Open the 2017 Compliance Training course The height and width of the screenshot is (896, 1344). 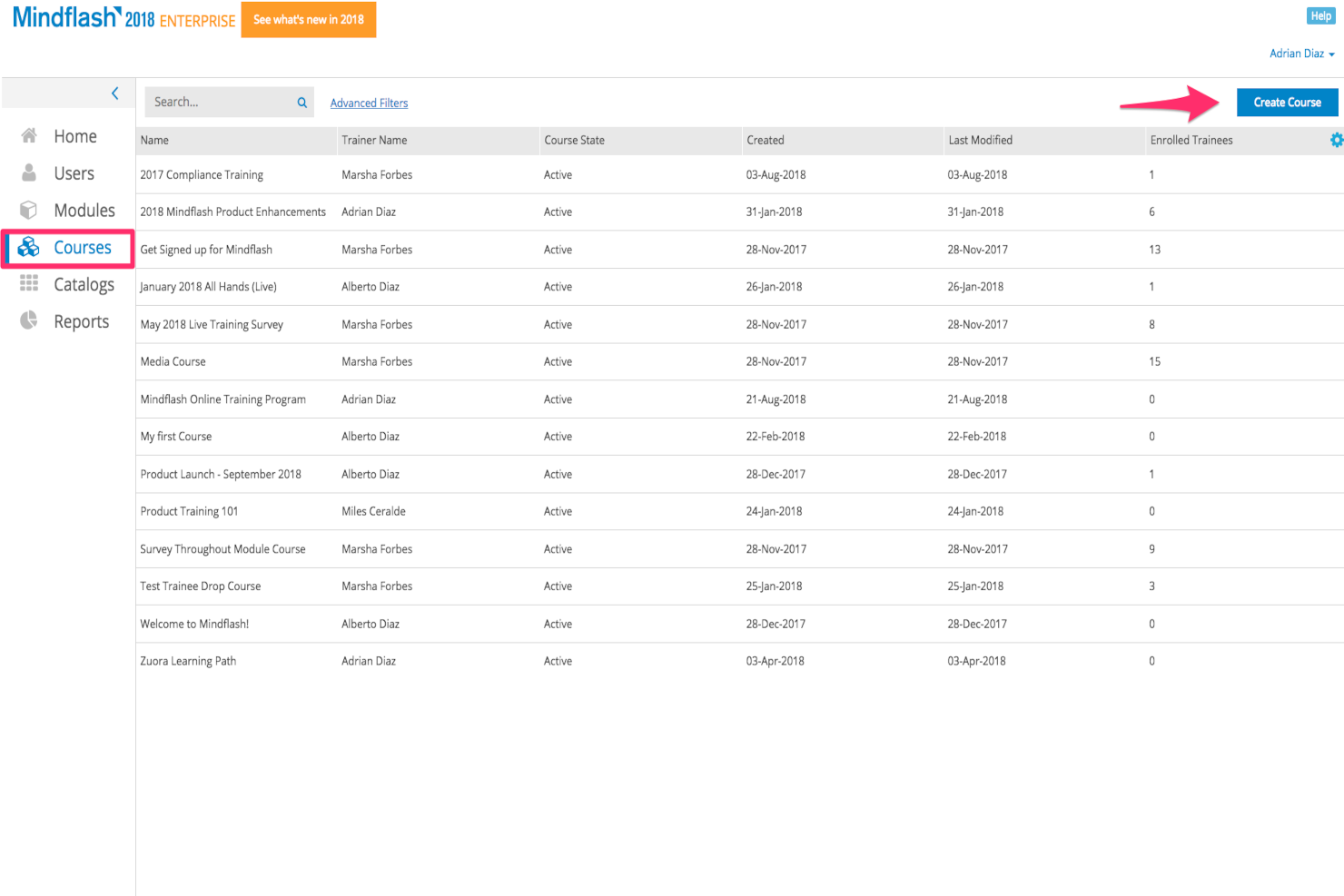pyautogui.click(x=202, y=175)
